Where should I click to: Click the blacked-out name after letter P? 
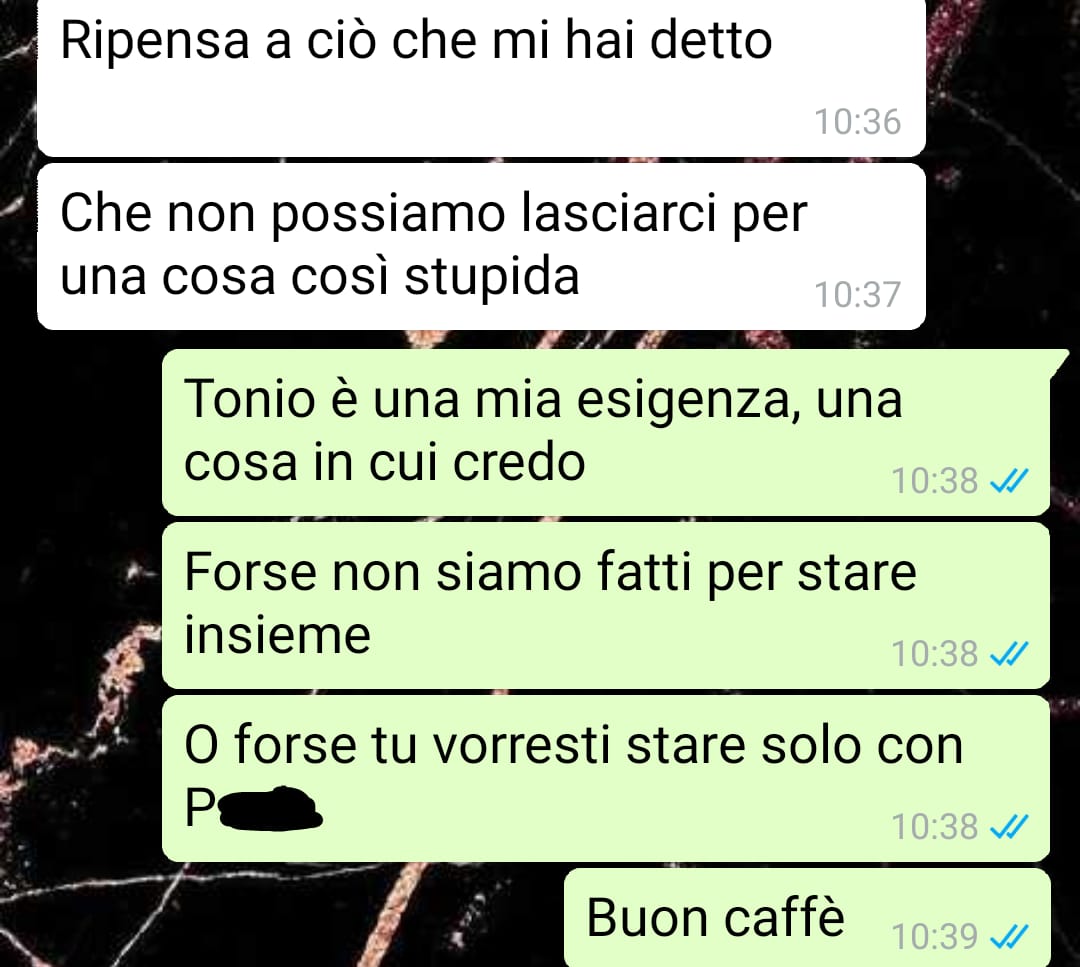click(269, 809)
